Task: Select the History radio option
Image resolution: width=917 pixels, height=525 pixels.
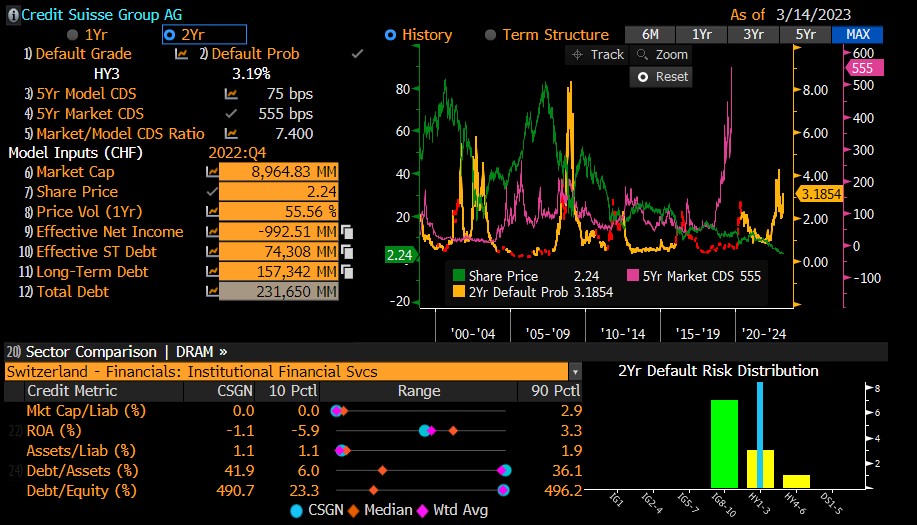Action: [390, 35]
